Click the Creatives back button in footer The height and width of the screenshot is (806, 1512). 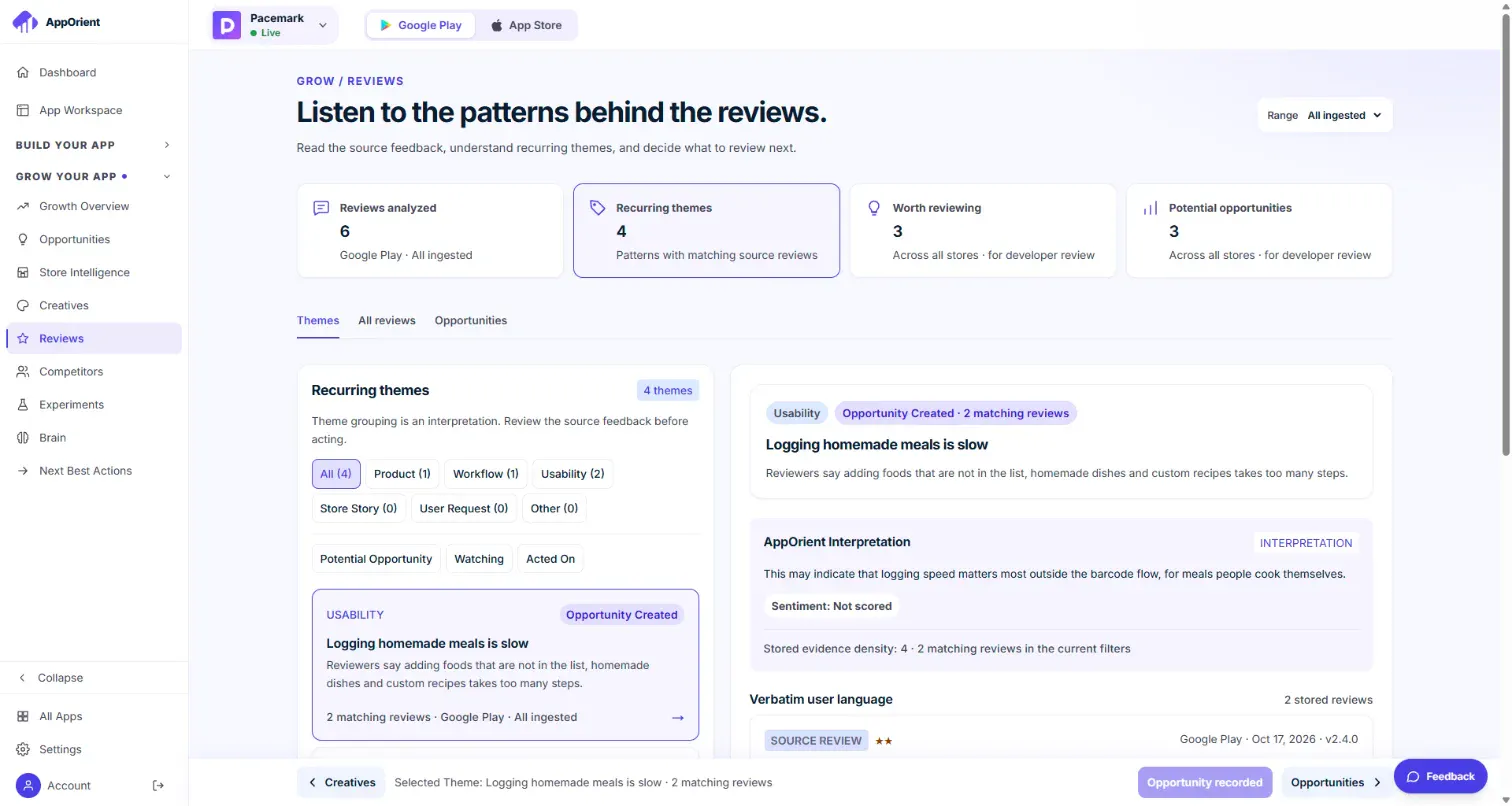[x=341, y=782]
